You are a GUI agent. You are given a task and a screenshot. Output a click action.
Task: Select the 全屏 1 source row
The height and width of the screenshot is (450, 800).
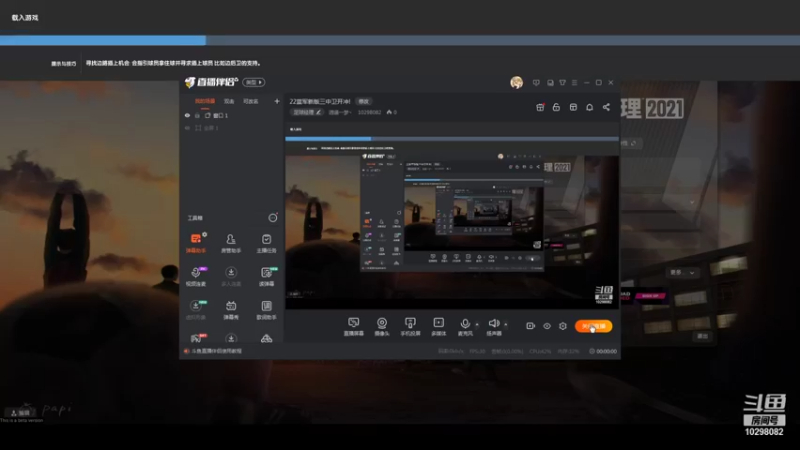click(x=231, y=128)
